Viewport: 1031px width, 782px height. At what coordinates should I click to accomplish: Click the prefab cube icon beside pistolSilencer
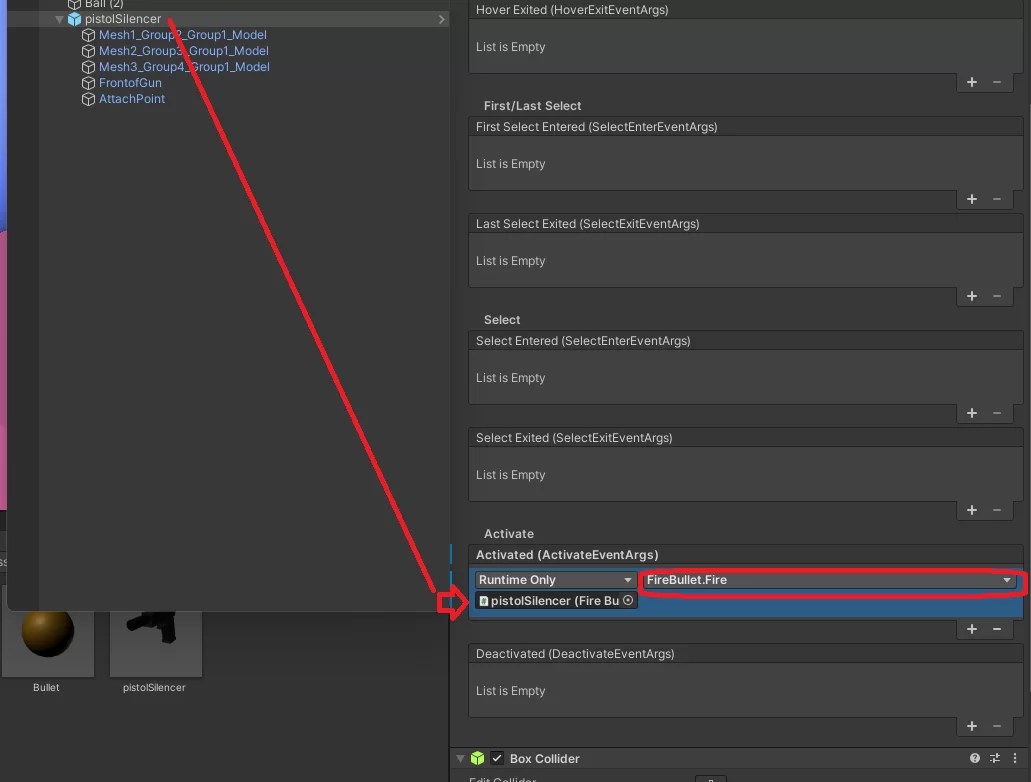(74, 18)
